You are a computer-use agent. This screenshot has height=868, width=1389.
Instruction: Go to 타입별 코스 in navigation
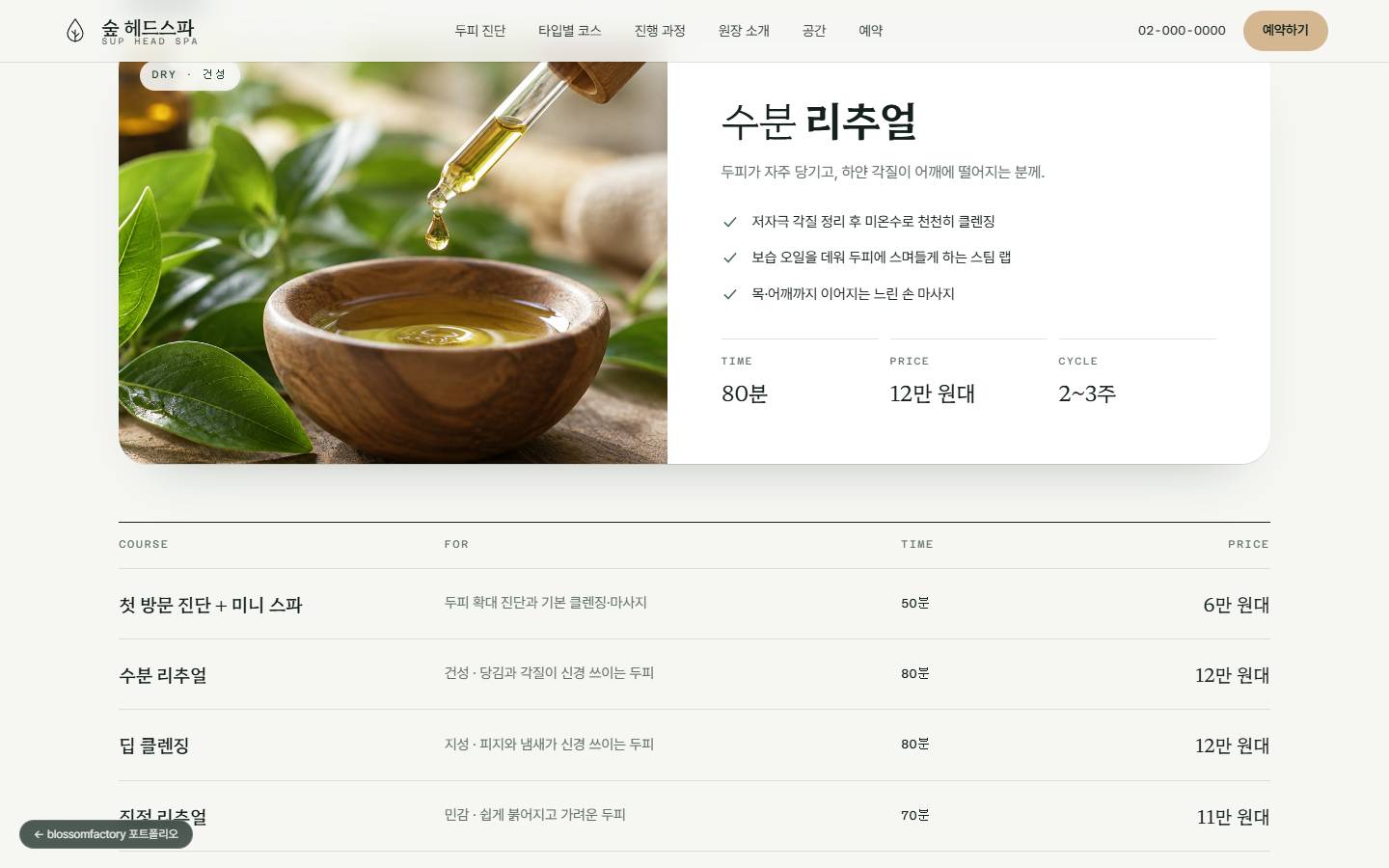[570, 31]
